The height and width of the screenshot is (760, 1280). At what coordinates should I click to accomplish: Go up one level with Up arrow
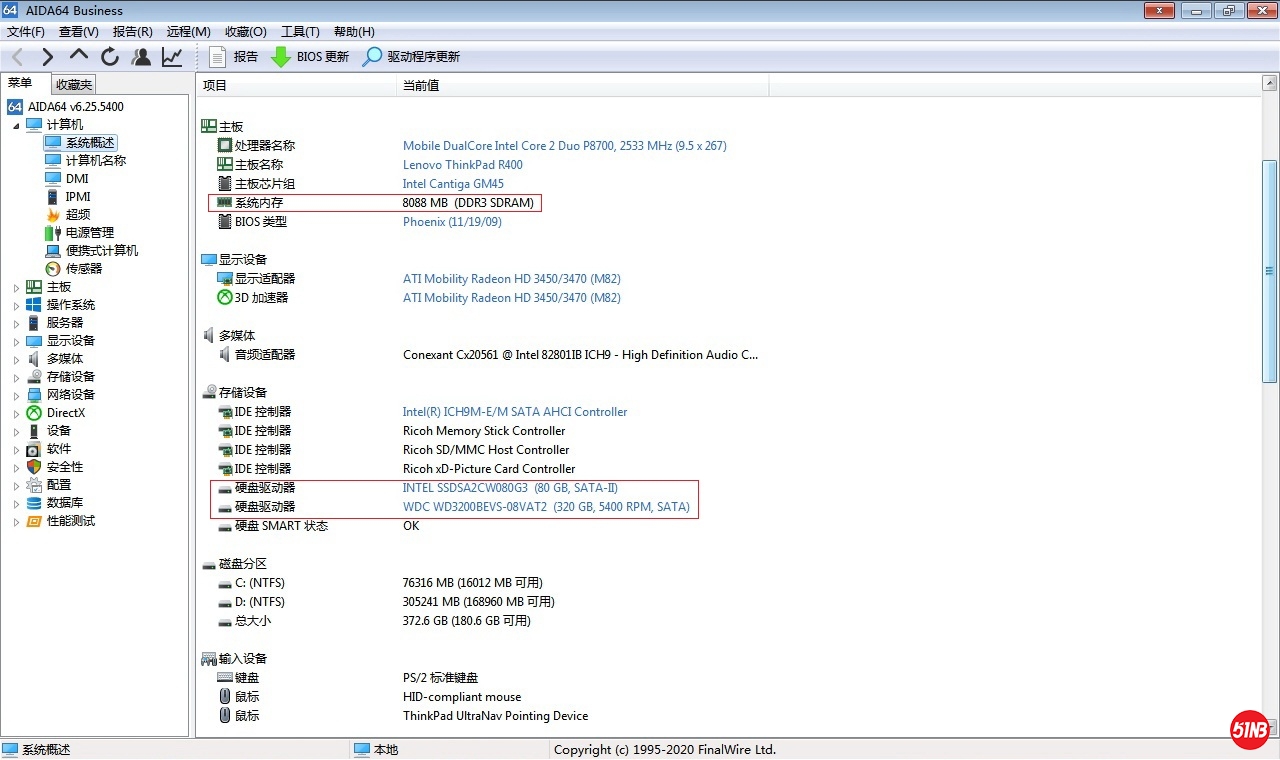pos(79,57)
